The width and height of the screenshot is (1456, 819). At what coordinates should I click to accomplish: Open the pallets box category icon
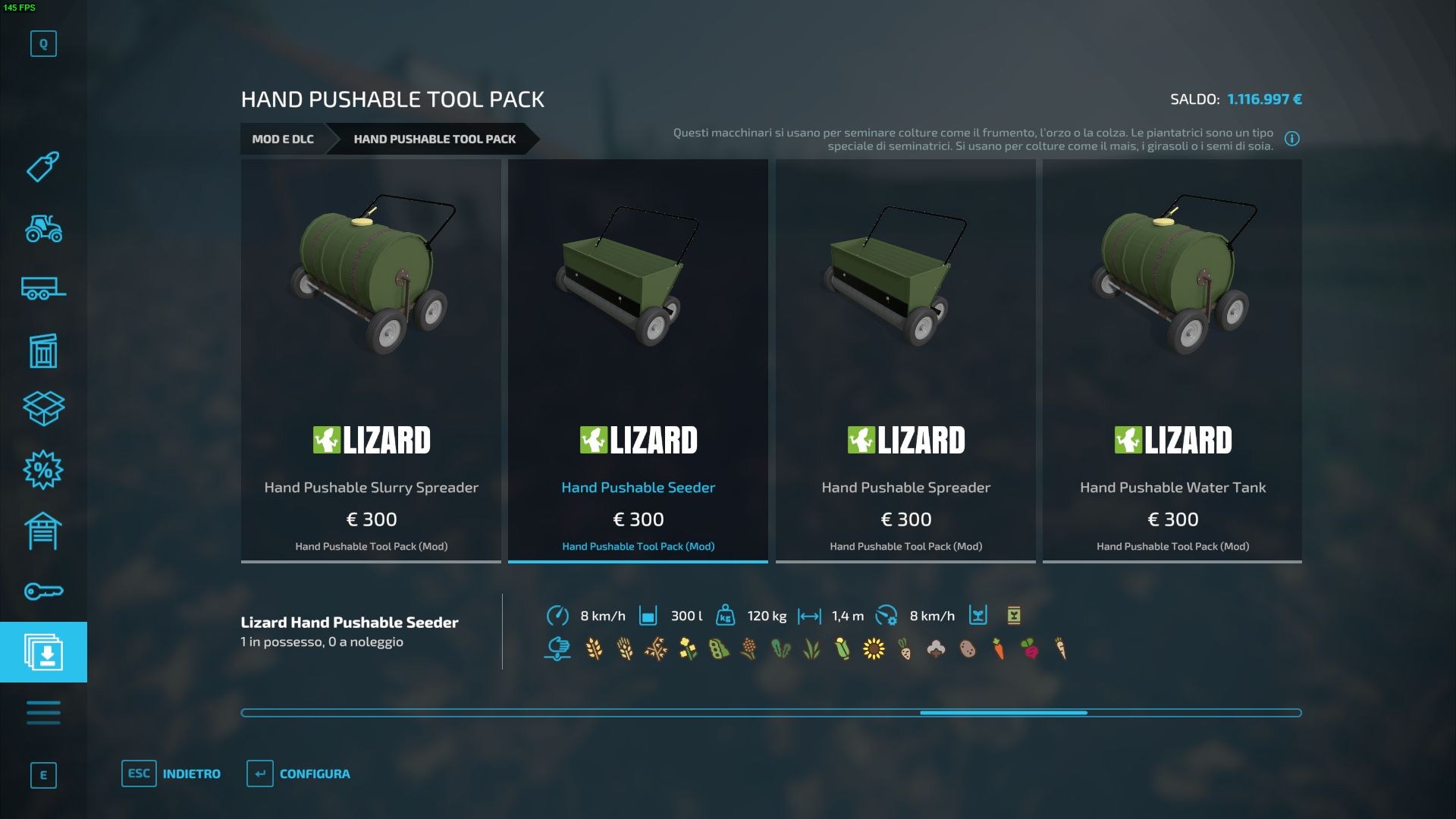[x=43, y=408]
